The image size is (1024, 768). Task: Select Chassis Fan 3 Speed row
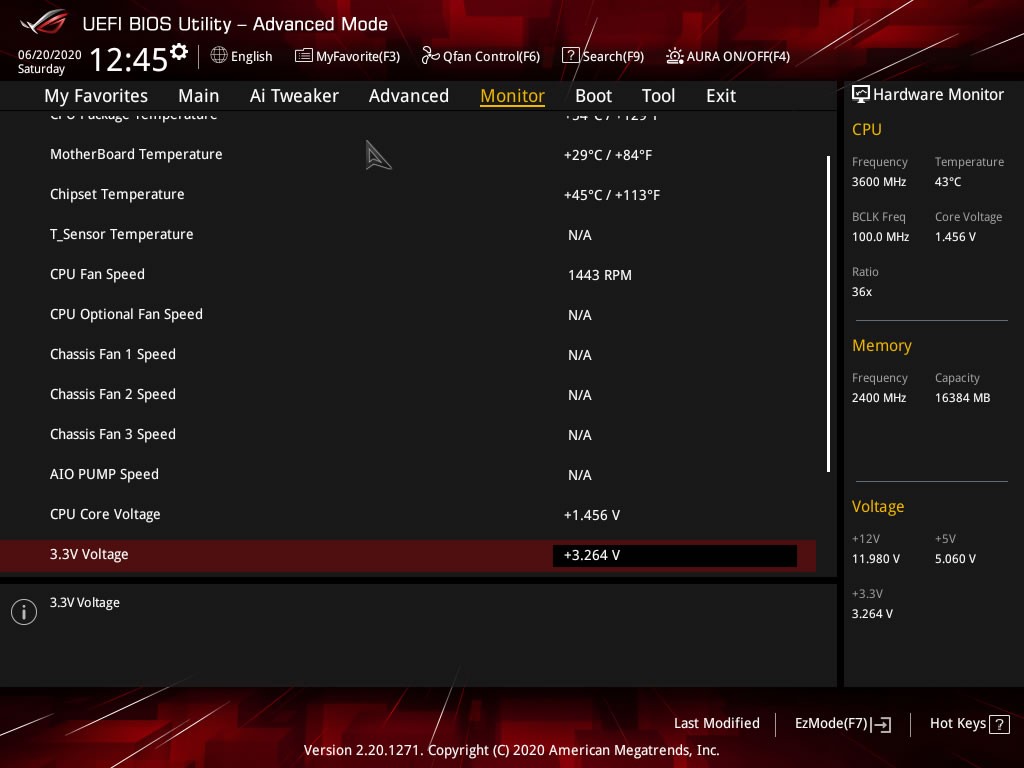pos(408,434)
